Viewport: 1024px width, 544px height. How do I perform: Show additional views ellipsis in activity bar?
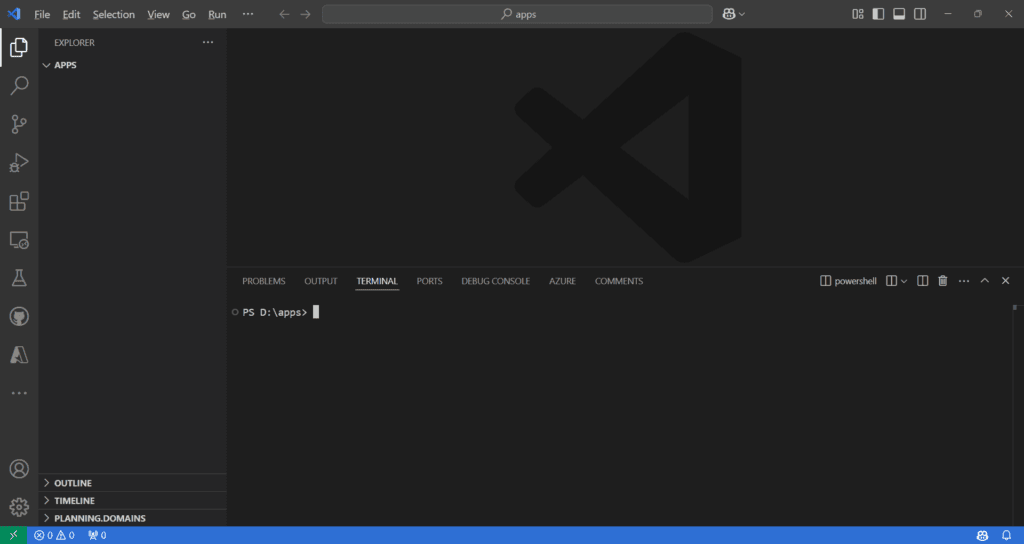(19, 393)
